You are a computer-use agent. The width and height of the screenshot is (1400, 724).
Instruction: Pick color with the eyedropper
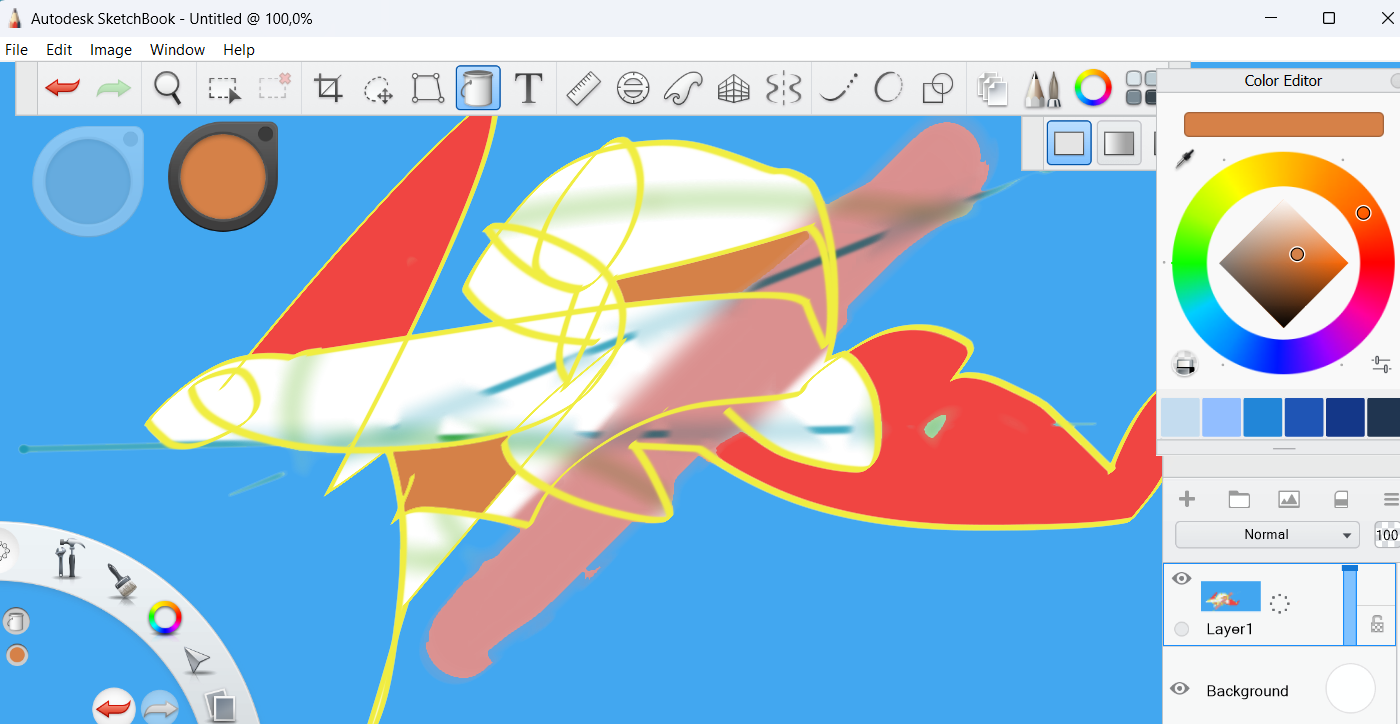click(1185, 160)
